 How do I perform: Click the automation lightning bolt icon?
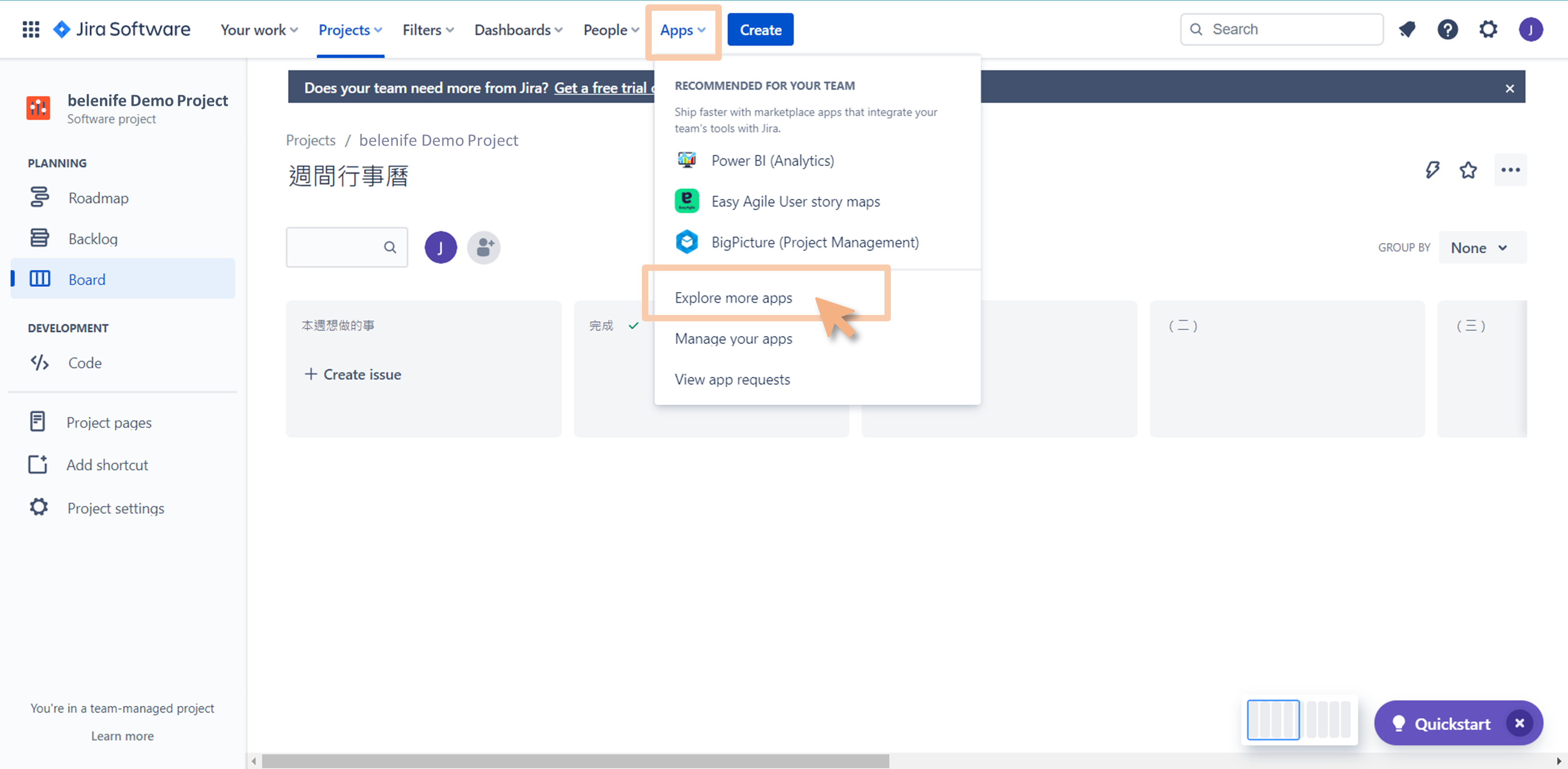pos(1432,170)
